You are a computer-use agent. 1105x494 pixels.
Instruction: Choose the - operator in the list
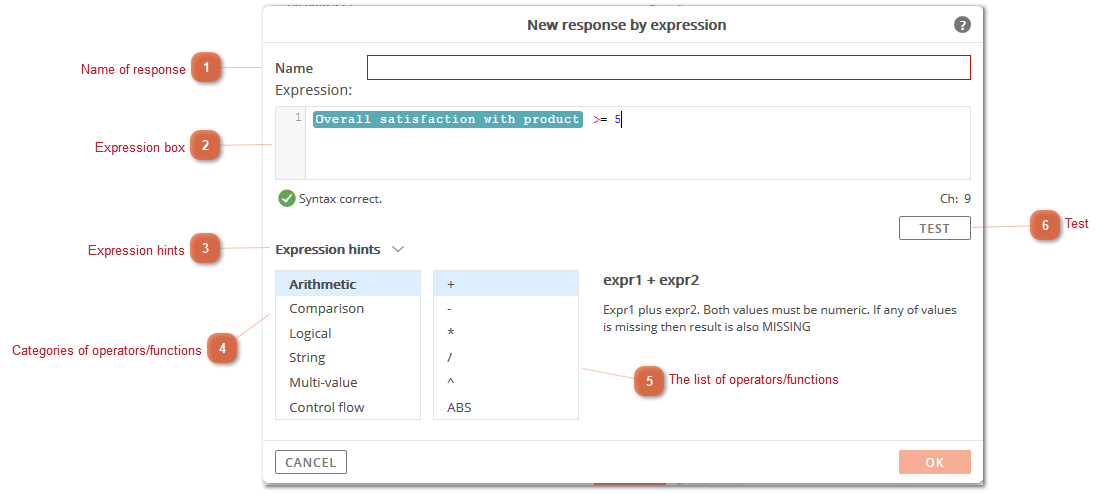tap(506, 309)
